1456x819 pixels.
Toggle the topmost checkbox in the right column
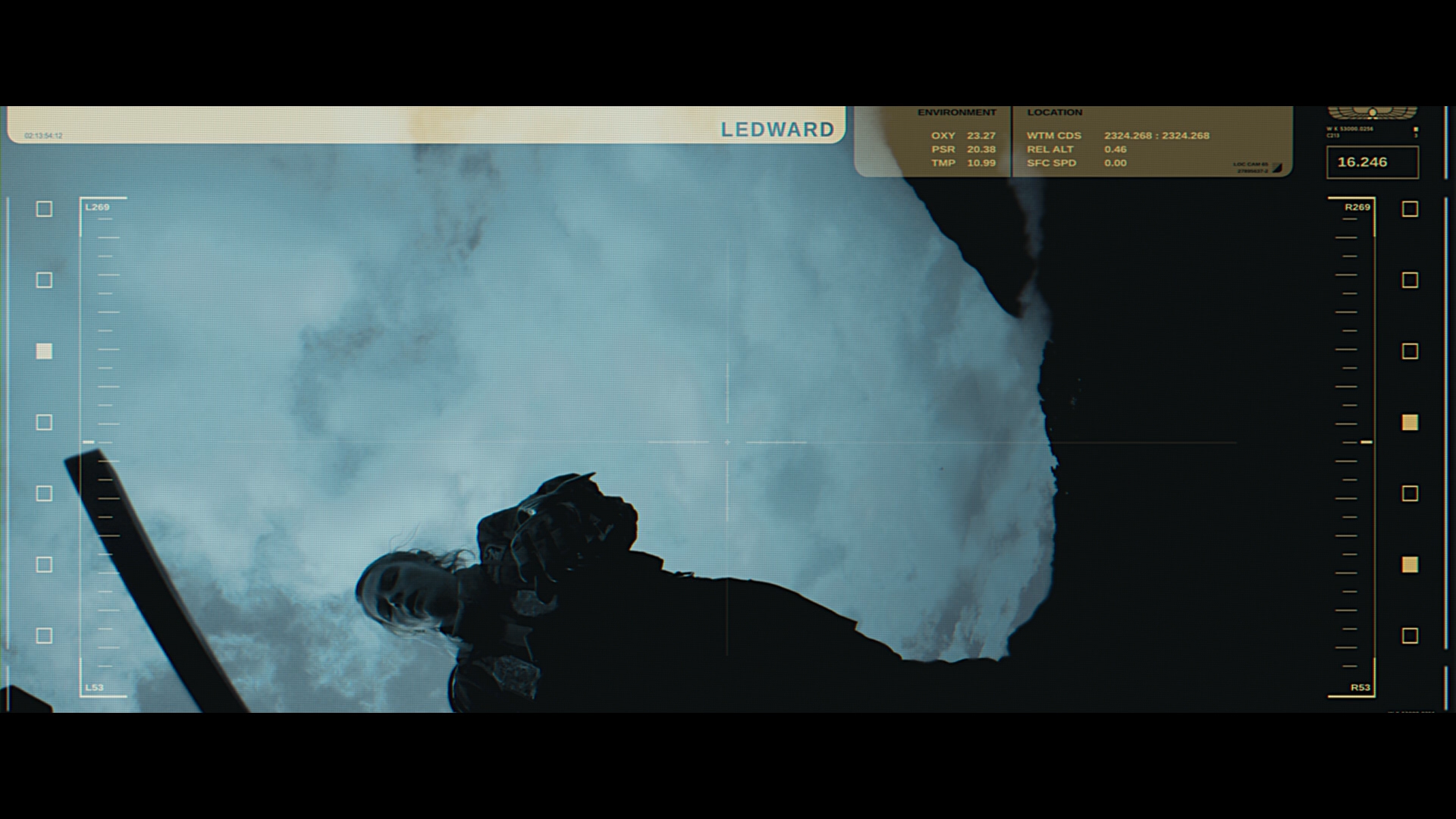click(x=1410, y=209)
